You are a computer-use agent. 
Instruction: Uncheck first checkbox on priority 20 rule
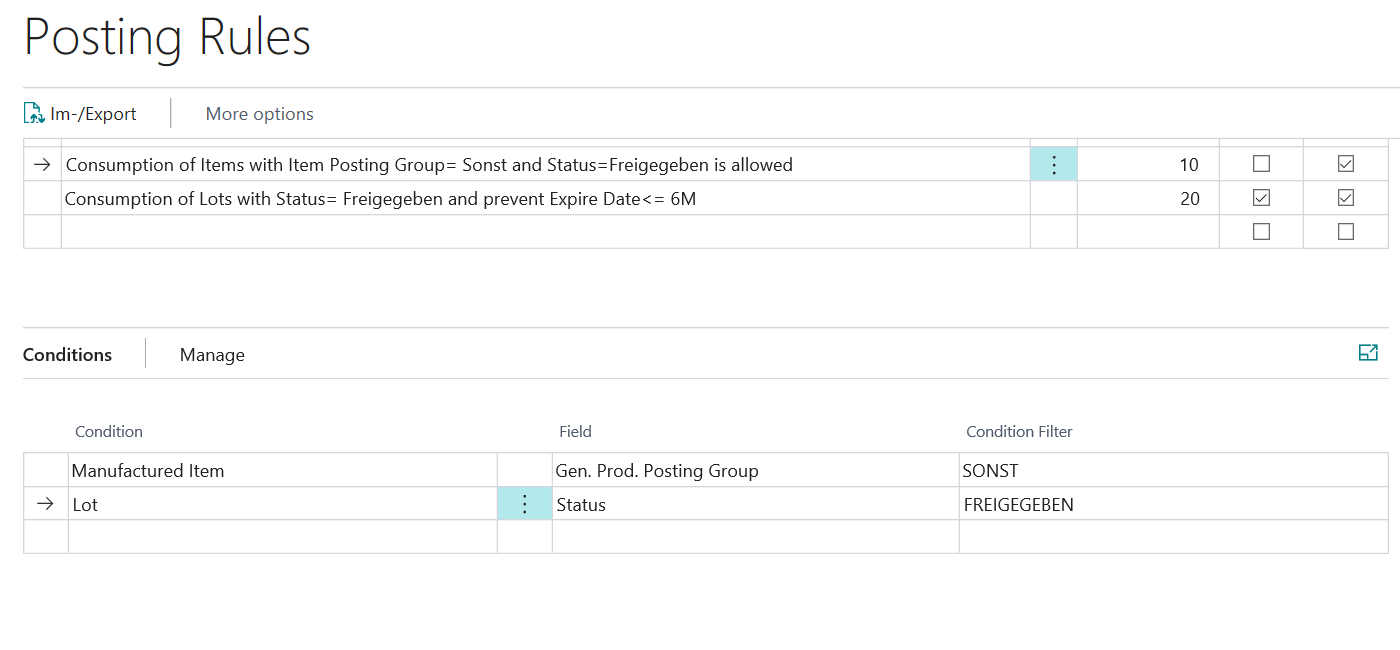[x=1261, y=198]
